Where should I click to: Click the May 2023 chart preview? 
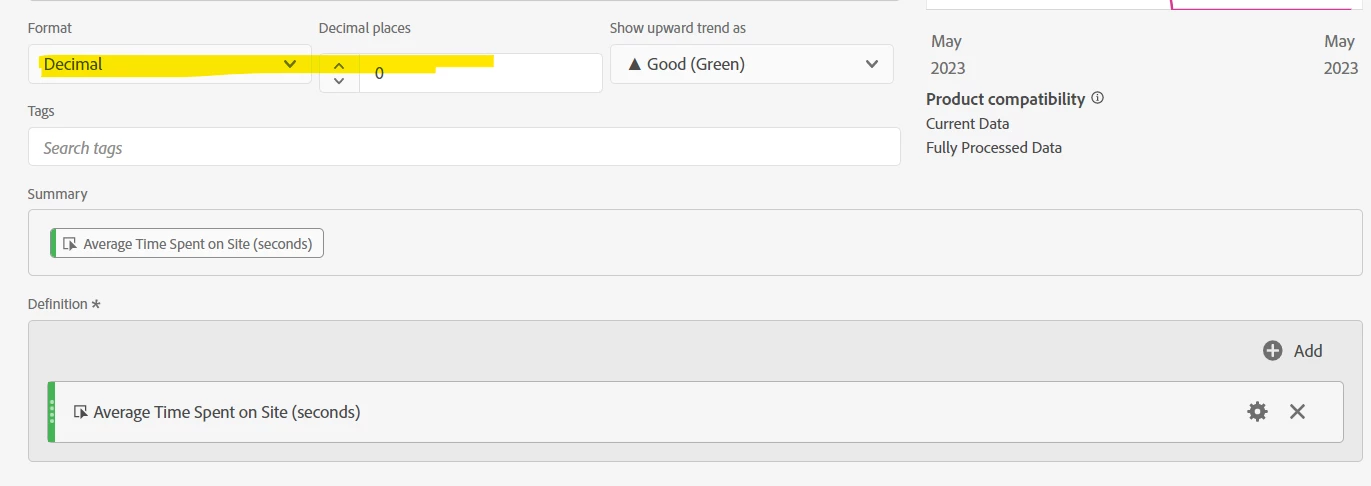point(1144,5)
